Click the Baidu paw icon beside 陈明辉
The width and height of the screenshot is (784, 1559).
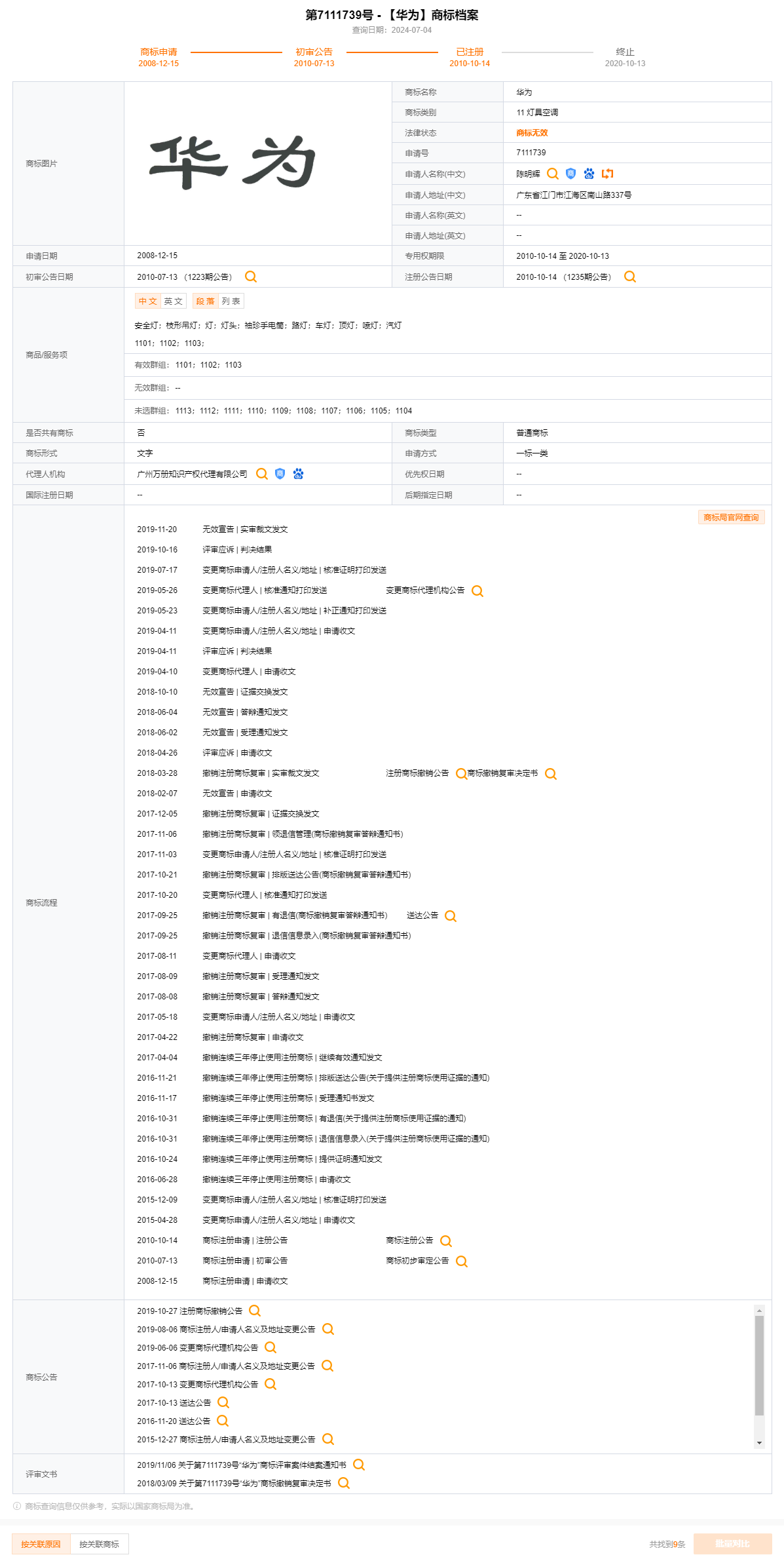pyautogui.click(x=589, y=174)
